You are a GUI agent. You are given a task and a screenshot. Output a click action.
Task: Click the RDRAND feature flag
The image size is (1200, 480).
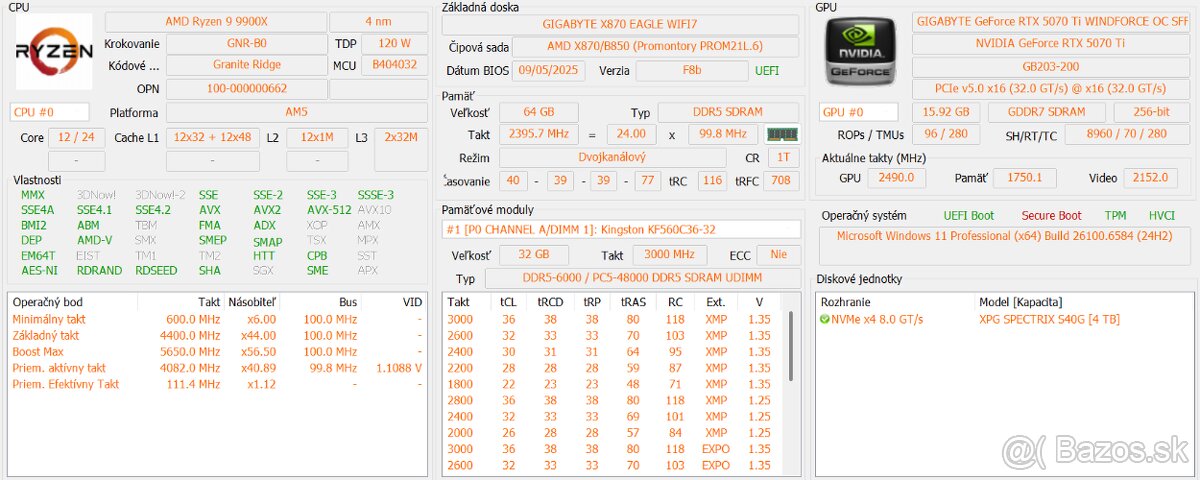99,270
